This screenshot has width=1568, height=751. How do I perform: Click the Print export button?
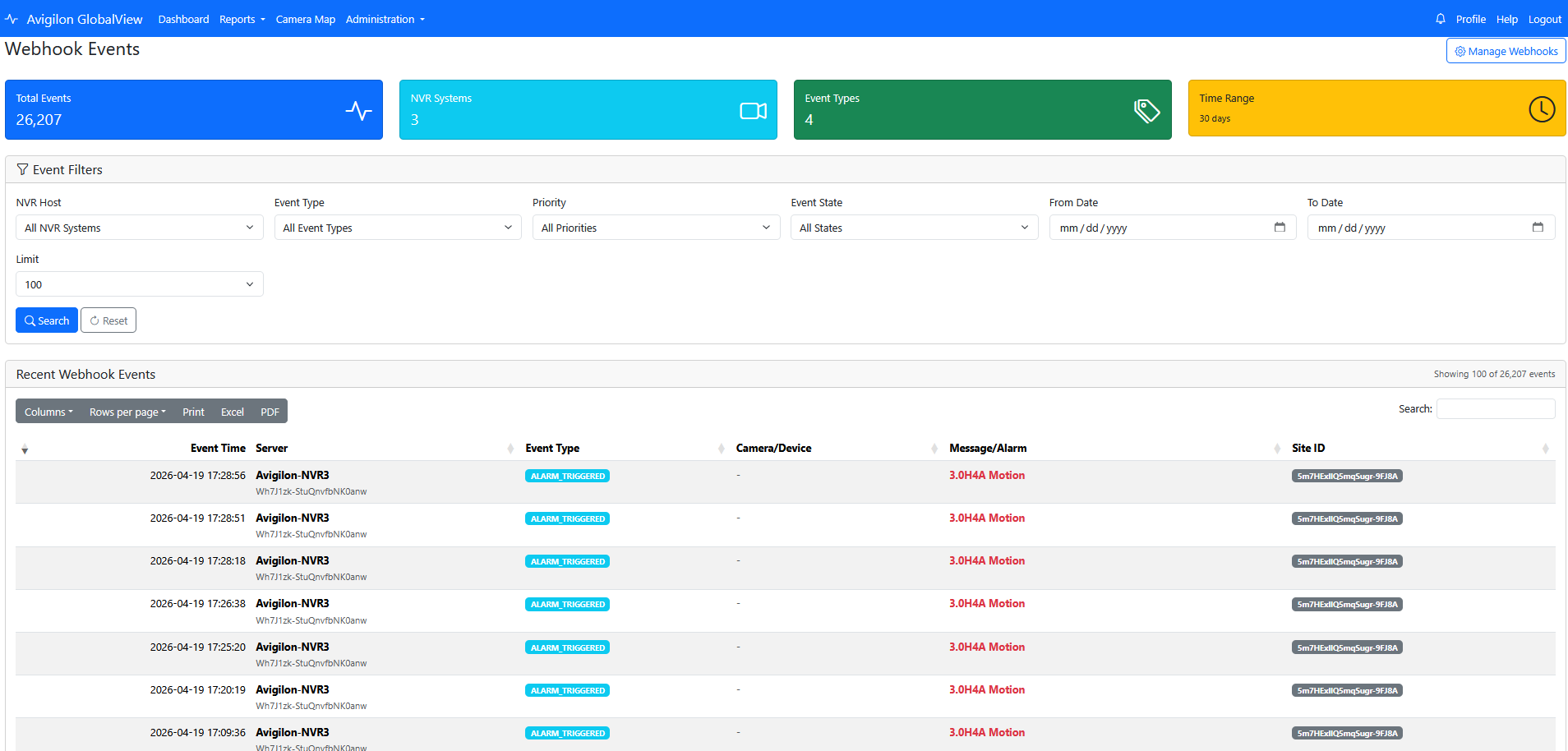click(x=193, y=412)
